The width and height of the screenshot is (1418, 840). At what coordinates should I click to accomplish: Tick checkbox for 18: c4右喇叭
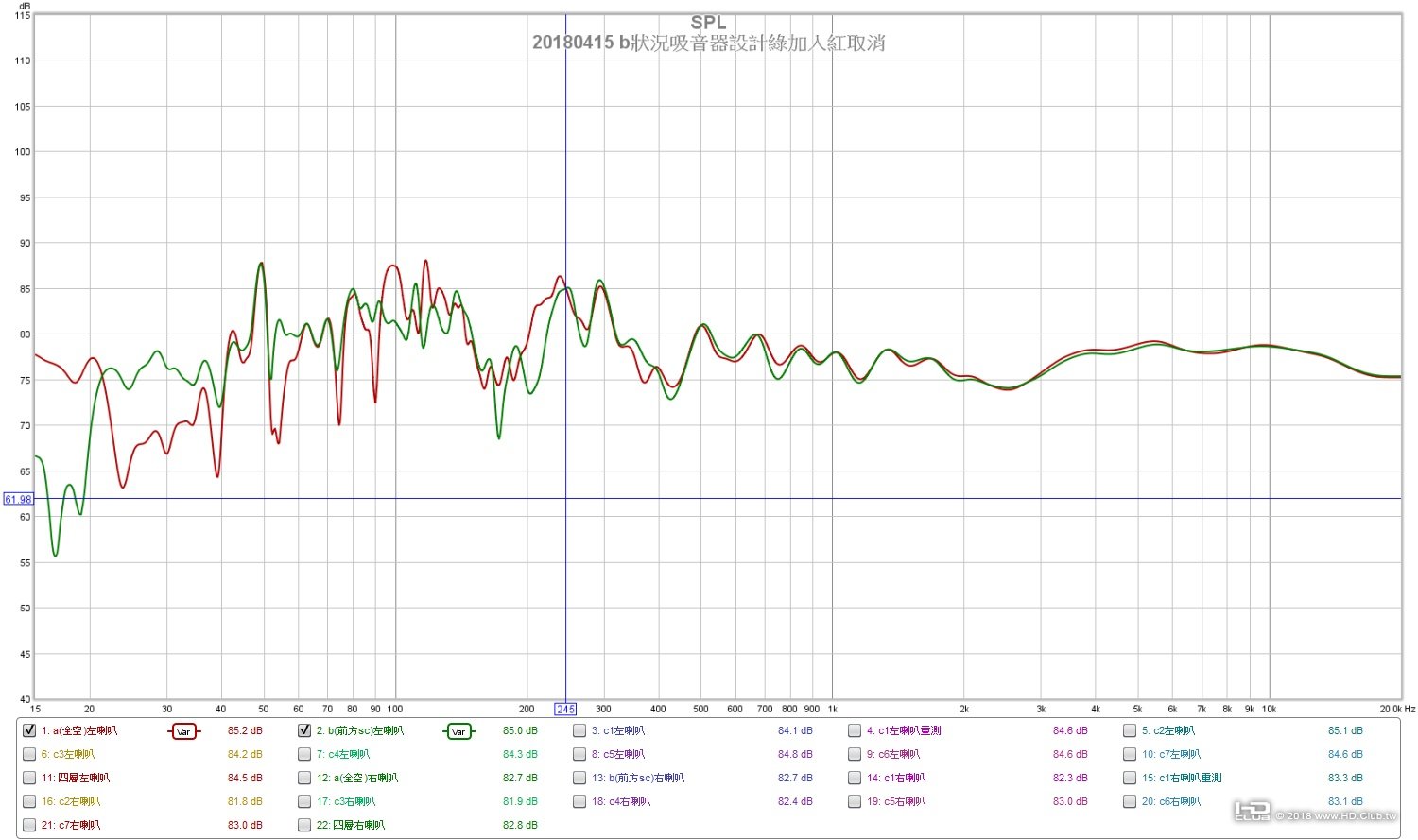coord(579,801)
